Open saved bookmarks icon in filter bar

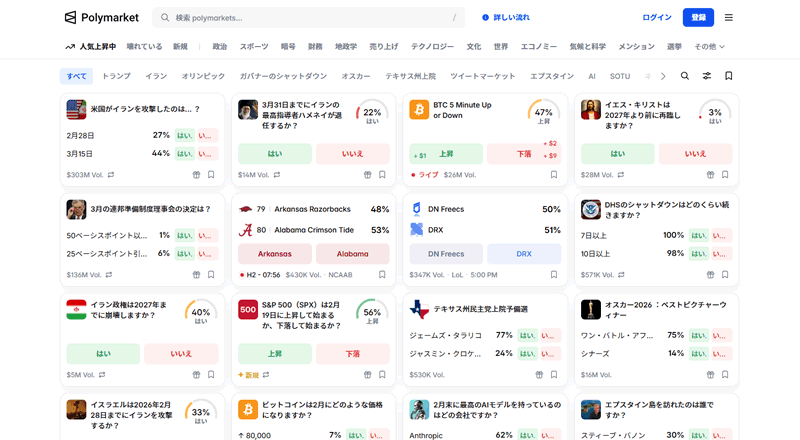[x=729, y=76]
